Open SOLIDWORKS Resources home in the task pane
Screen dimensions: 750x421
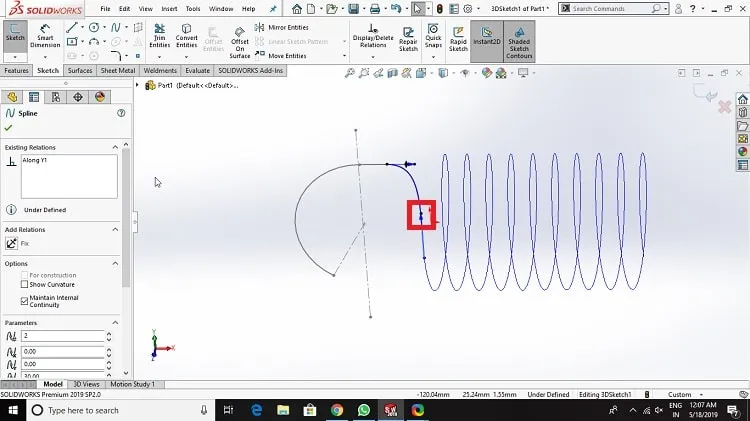pyautogui.click(x=742, y=99)
